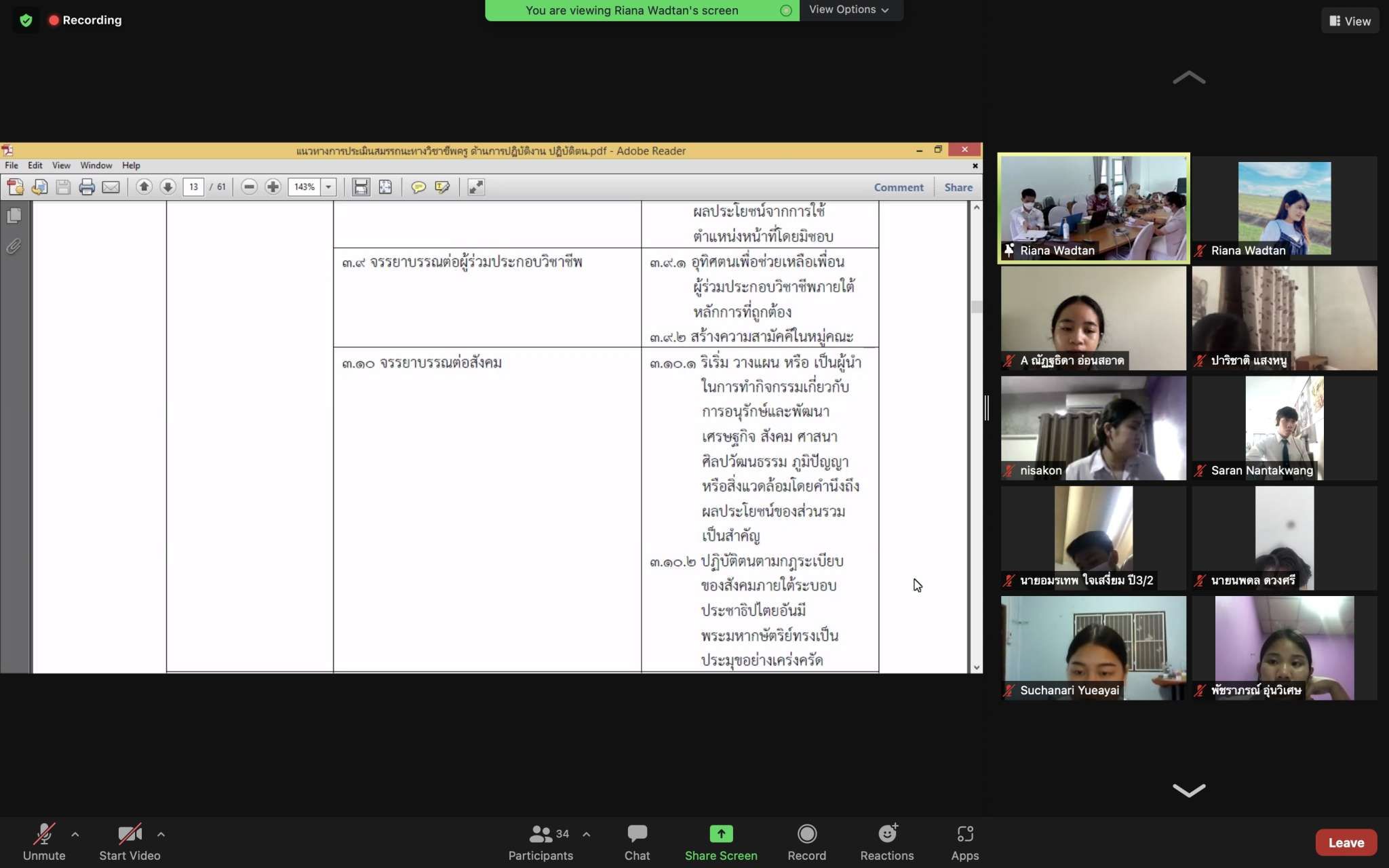
Task: Open the Window menu in Adobe Reader
Action: coord(96,165)
